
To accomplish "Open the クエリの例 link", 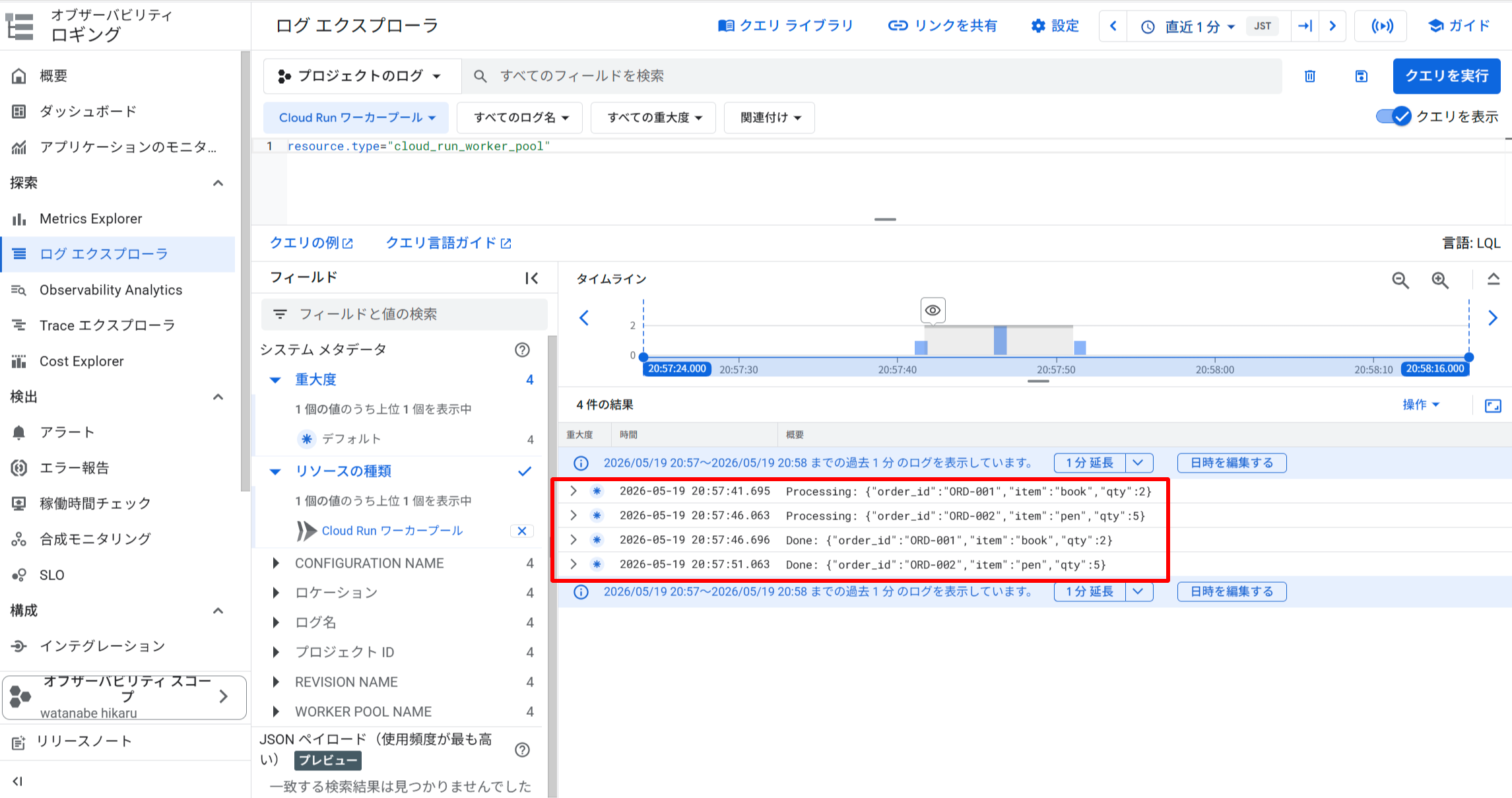I will pos(312,243).
